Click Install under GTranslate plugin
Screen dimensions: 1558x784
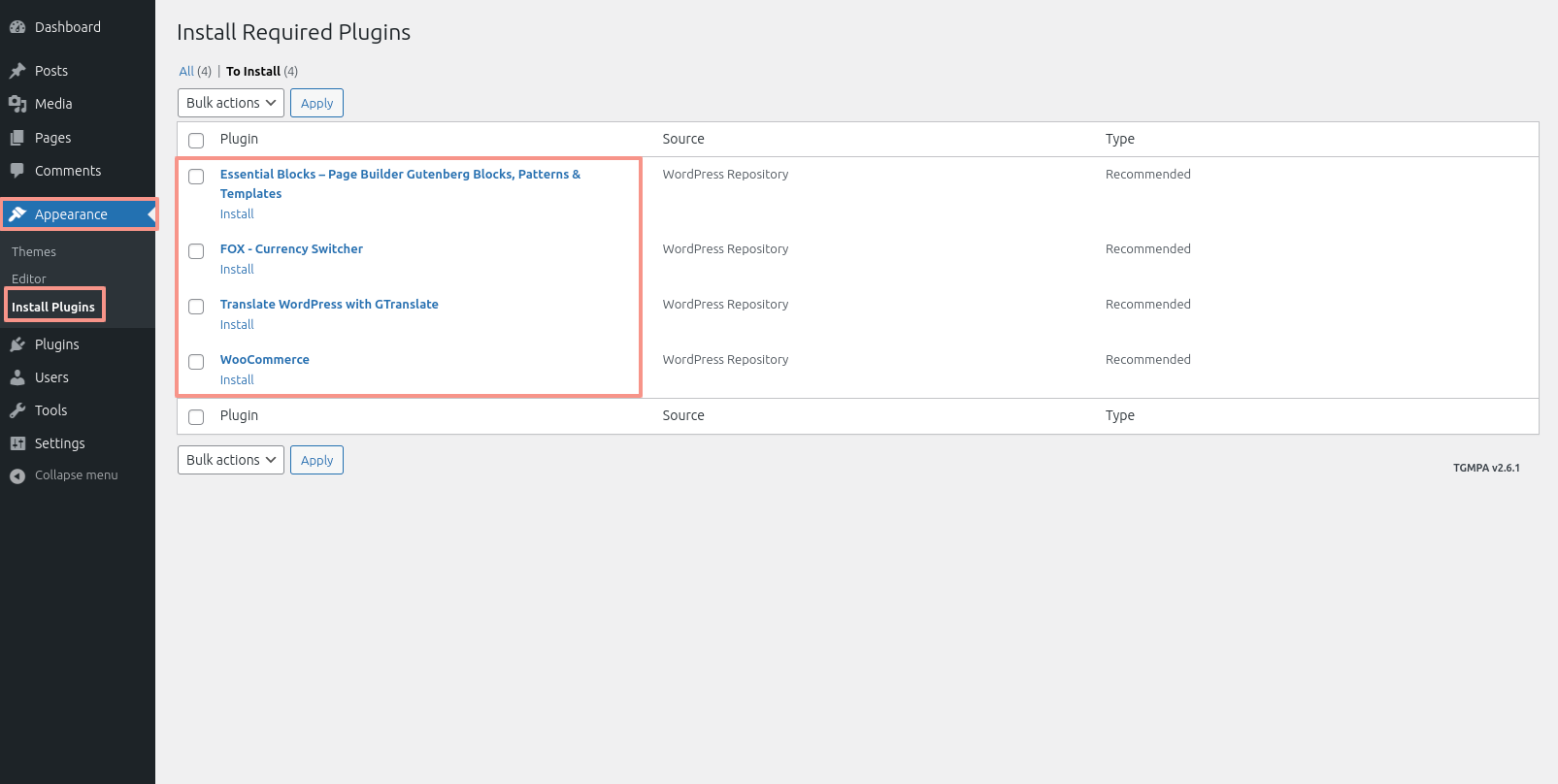point(237,325)
